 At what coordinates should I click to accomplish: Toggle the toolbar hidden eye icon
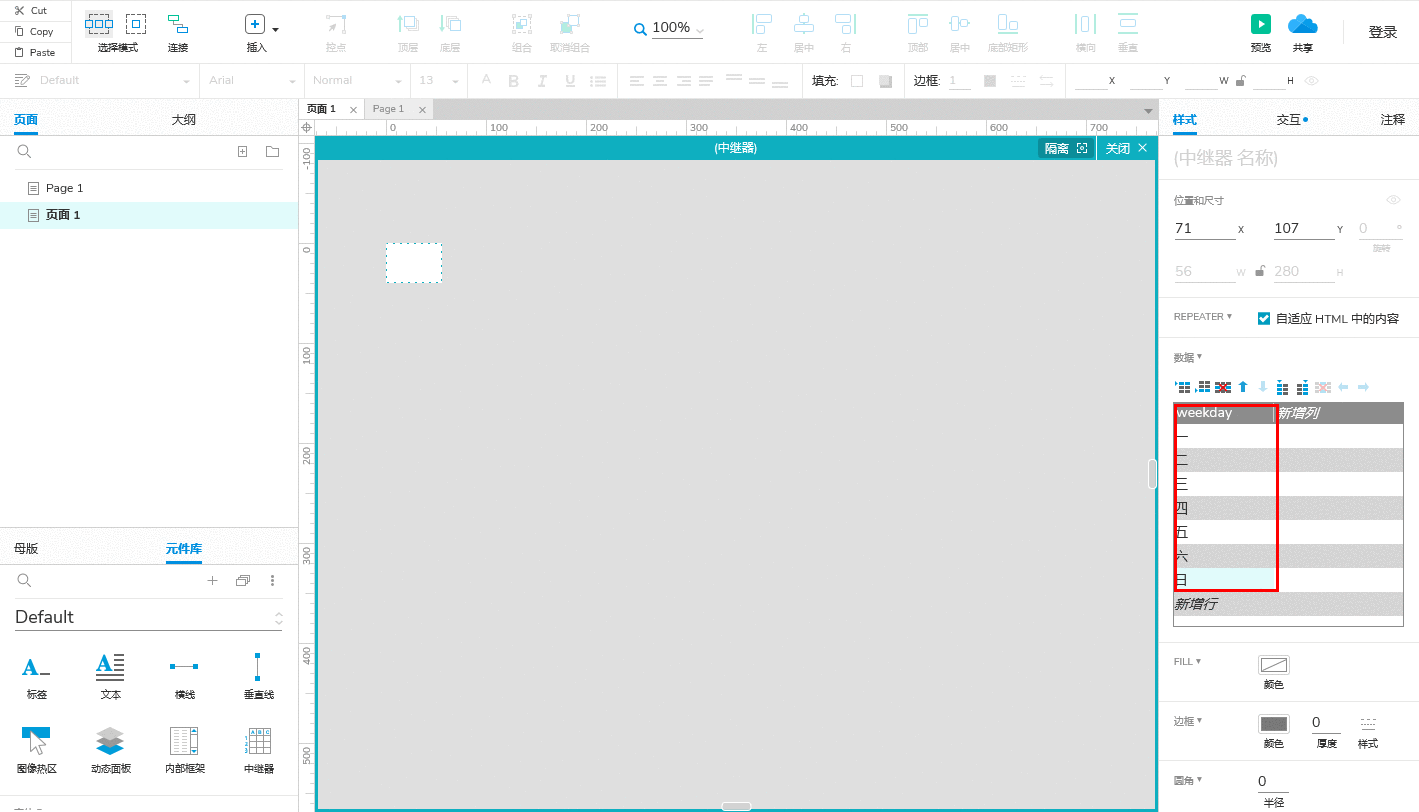click(x=1312, y=81)
